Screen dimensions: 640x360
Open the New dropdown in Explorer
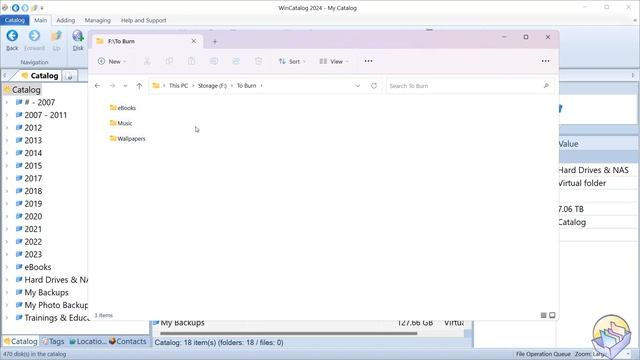(x=112, y=61)
